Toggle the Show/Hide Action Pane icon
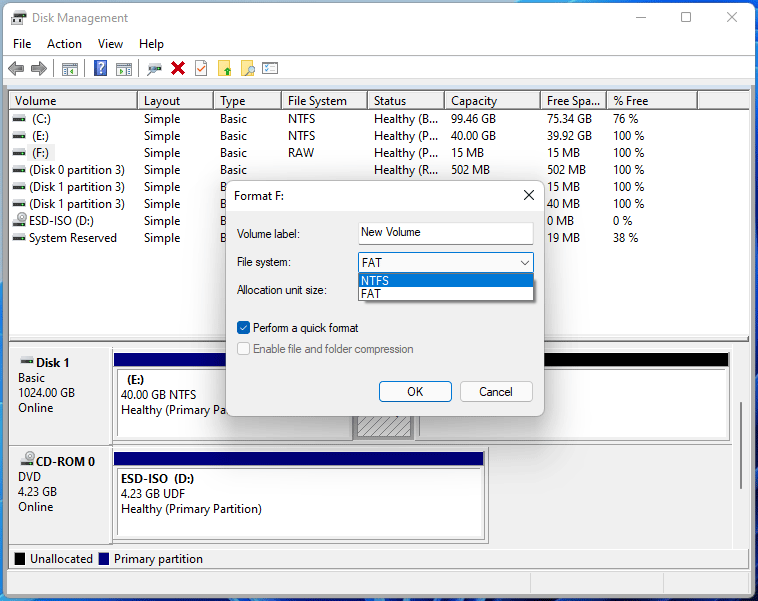This screenshot has height=601, width=758. pyautogui.click(x=124, y=69)
